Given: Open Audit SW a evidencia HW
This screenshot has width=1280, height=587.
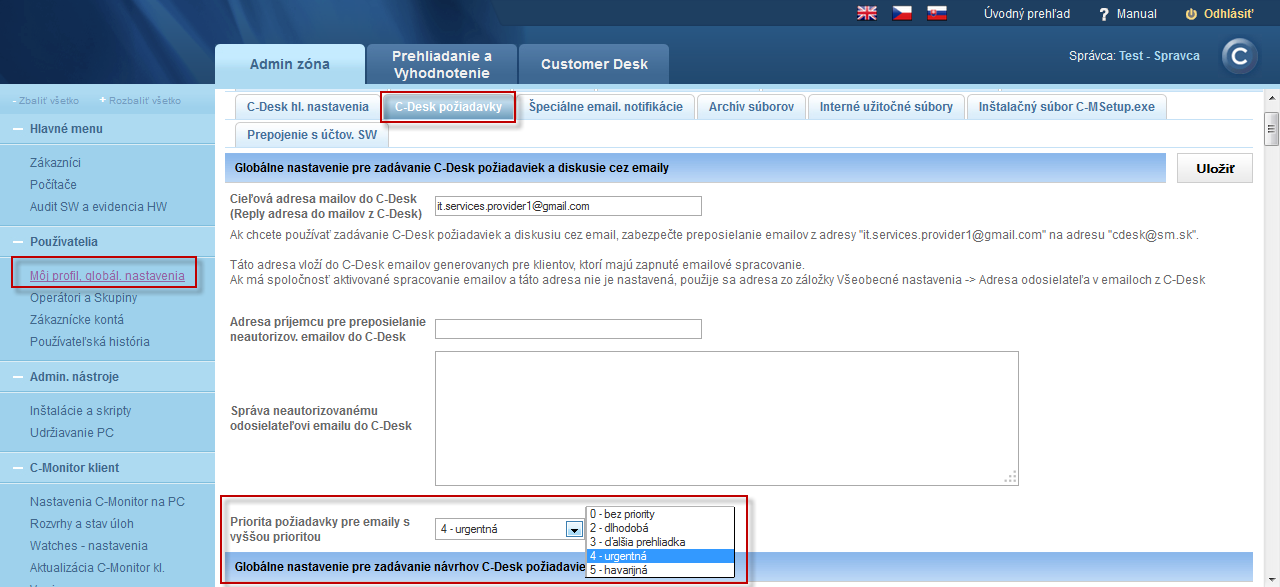Looking at the screenshot, I should pyautogui.click(x=98, y=207).
